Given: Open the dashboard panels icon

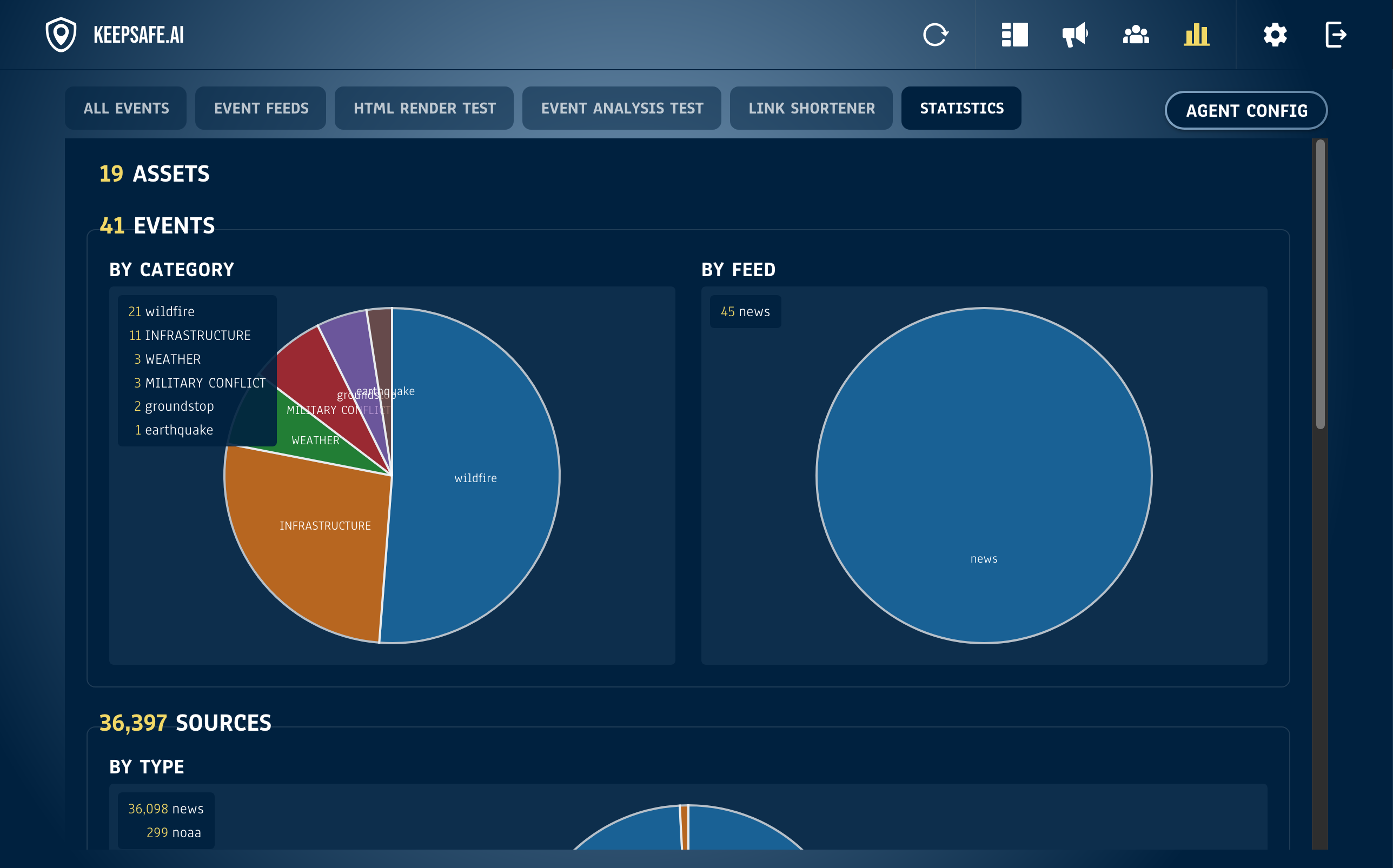Looking at the screenshot, I should [1014, 35].
